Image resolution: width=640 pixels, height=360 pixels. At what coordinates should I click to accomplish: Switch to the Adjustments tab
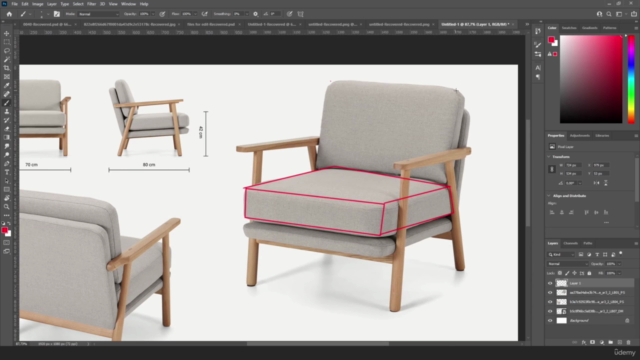580,136
